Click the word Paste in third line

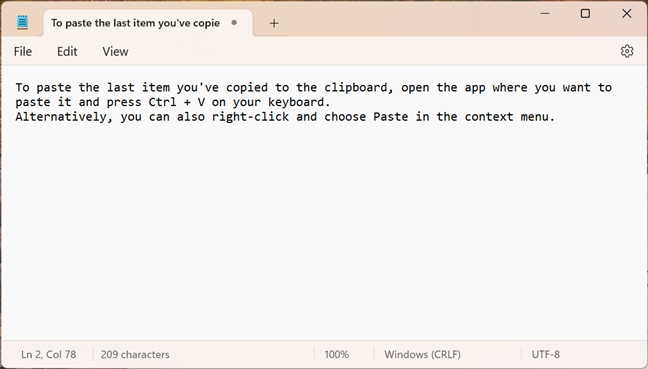click(x=391, y=117)
